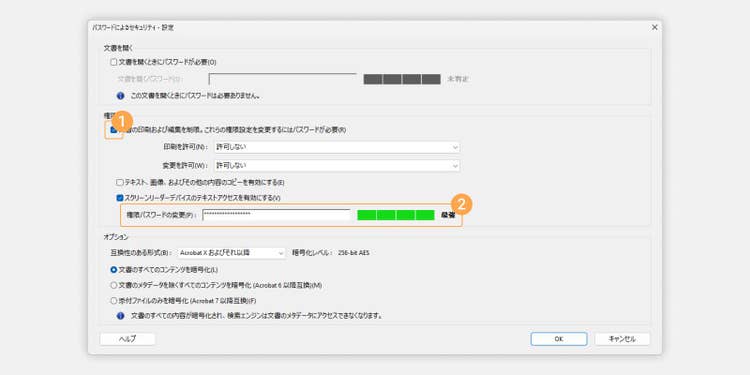Click the green password strength meter
The height and width of the screenshot is (375, 750).
point(396,215)
